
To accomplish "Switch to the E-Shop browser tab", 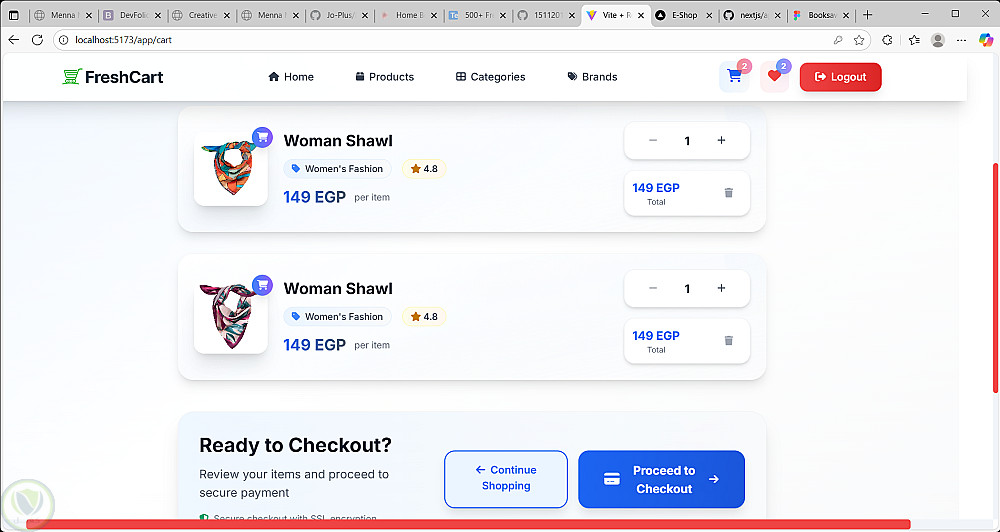I will 684,15.
